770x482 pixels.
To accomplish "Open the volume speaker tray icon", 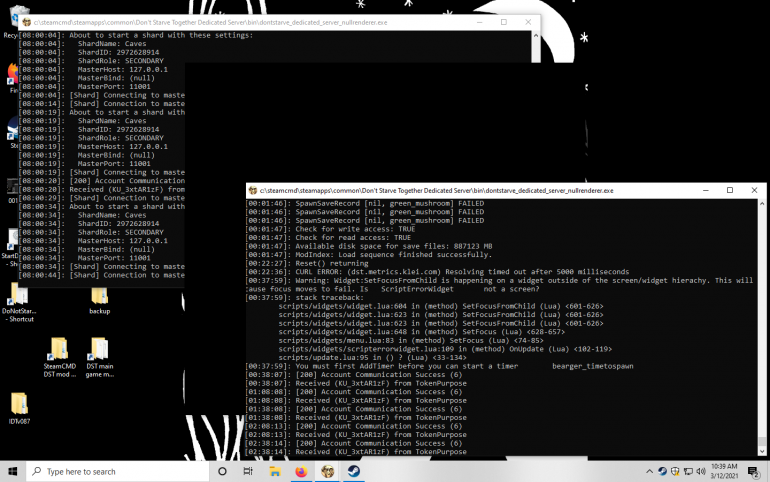I will click(x=701, y=472).
